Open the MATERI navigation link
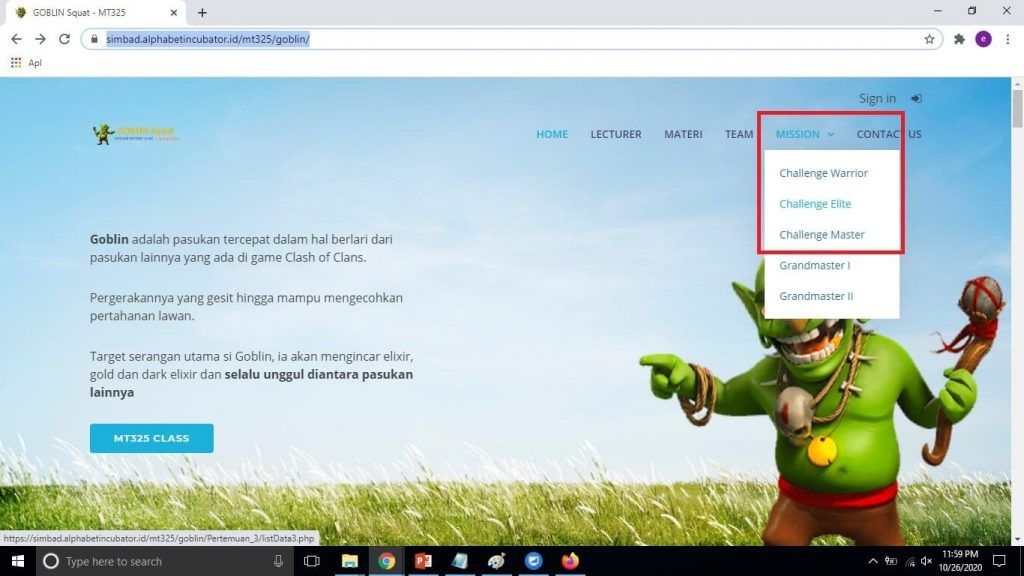The height and width of the screenshot is (576, 1024). (x=683, y=134)
